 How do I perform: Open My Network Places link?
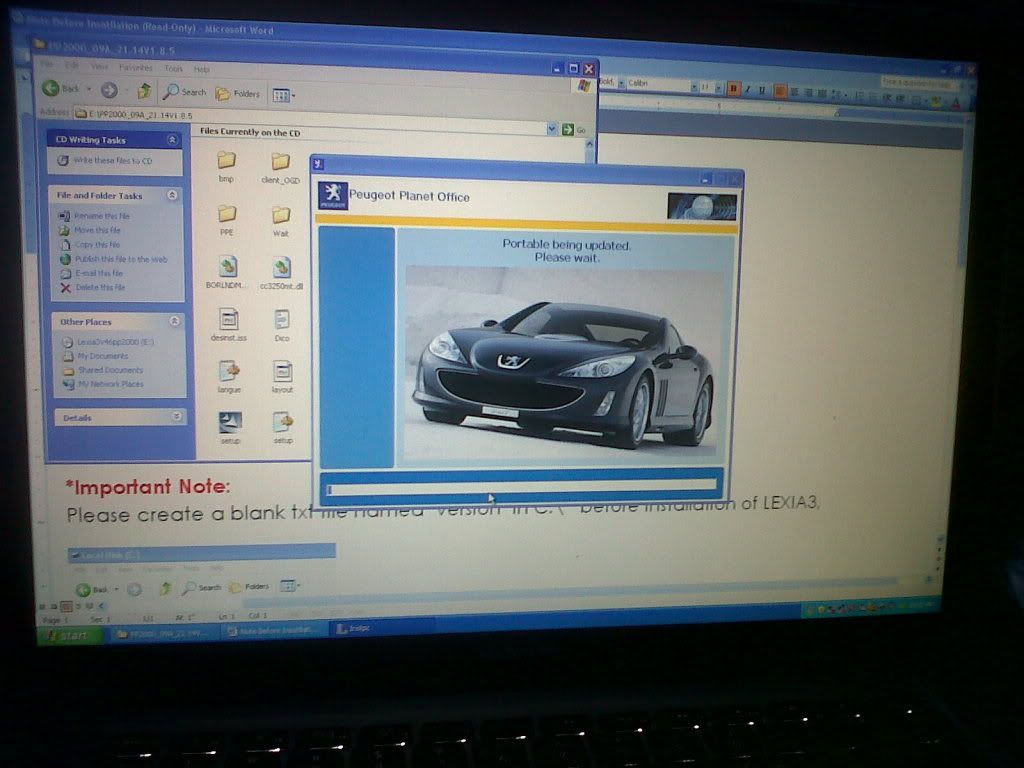pyautogui.click(x=103, y=384)
